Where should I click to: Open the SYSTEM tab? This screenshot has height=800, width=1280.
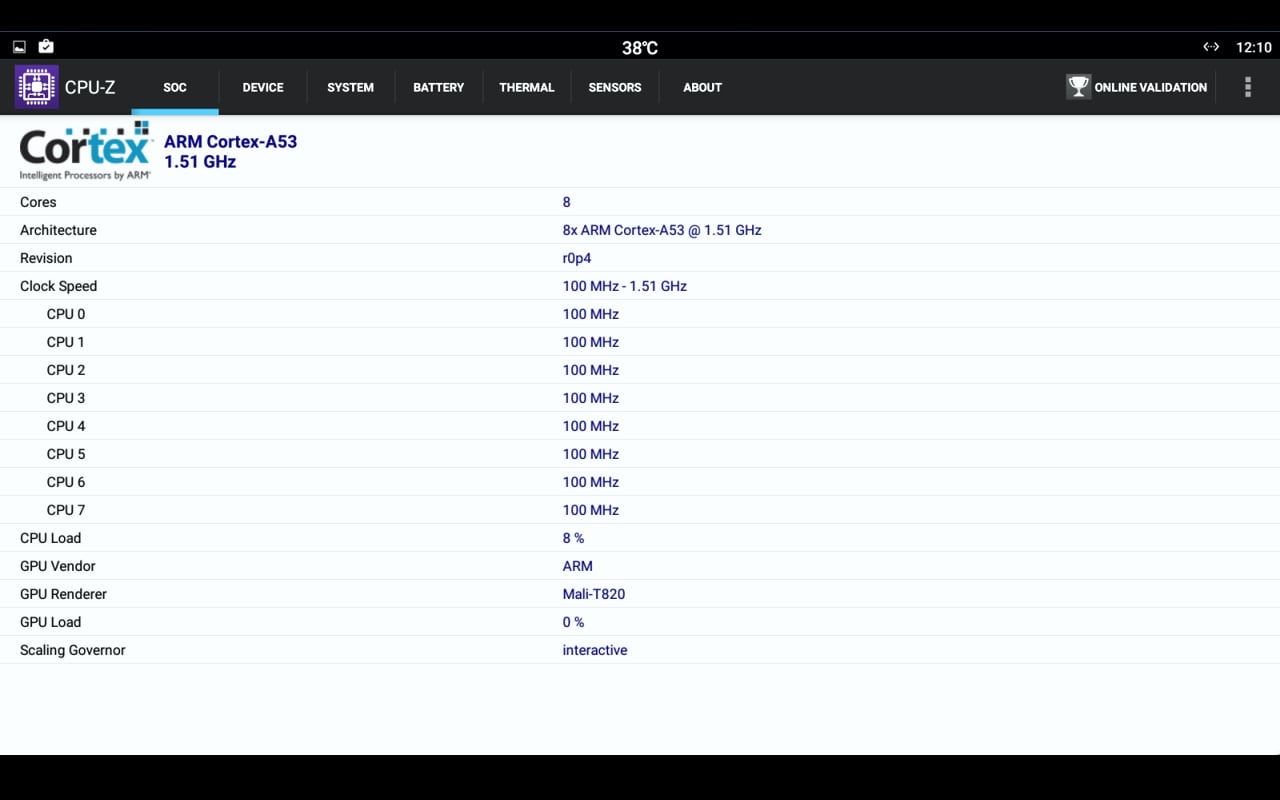click(350, 88)
